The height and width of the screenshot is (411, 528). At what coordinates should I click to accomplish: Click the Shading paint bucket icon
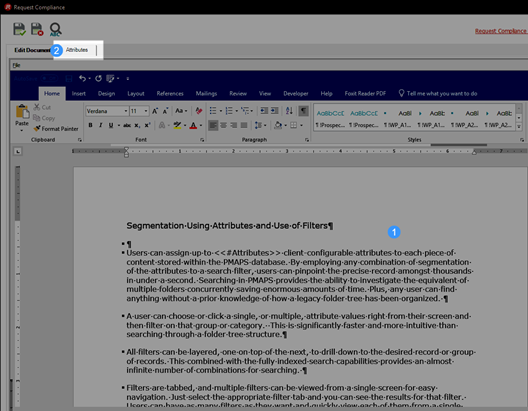click(278, 125)
